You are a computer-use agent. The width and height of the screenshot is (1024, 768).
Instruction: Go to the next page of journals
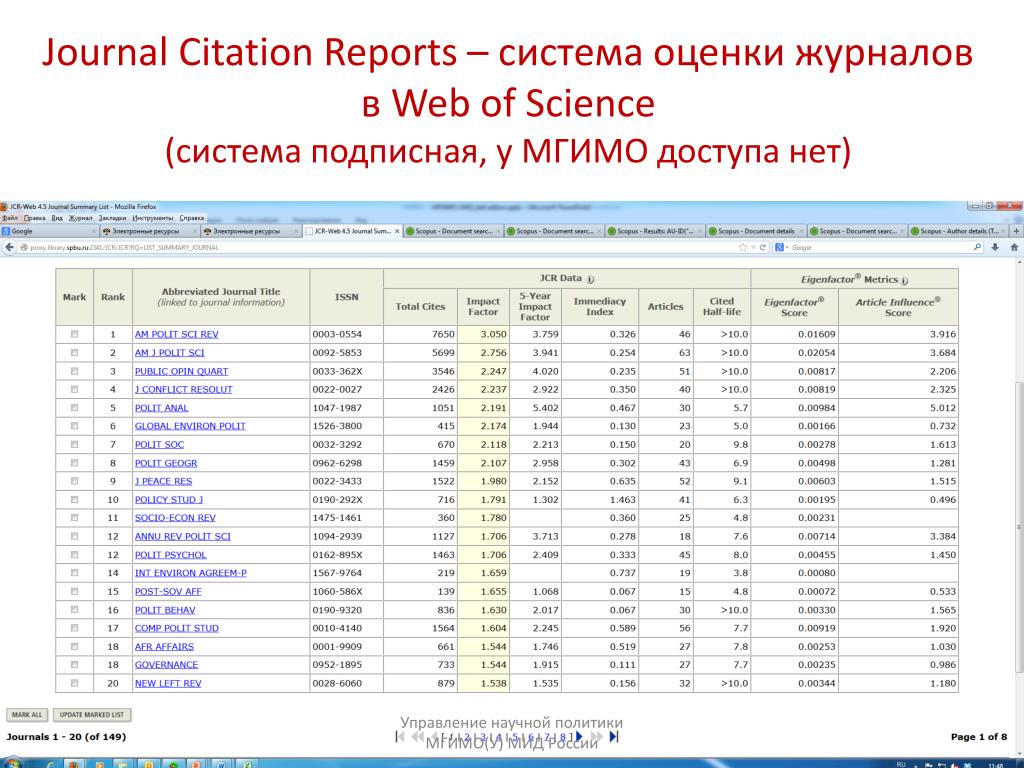coord(579,737)
